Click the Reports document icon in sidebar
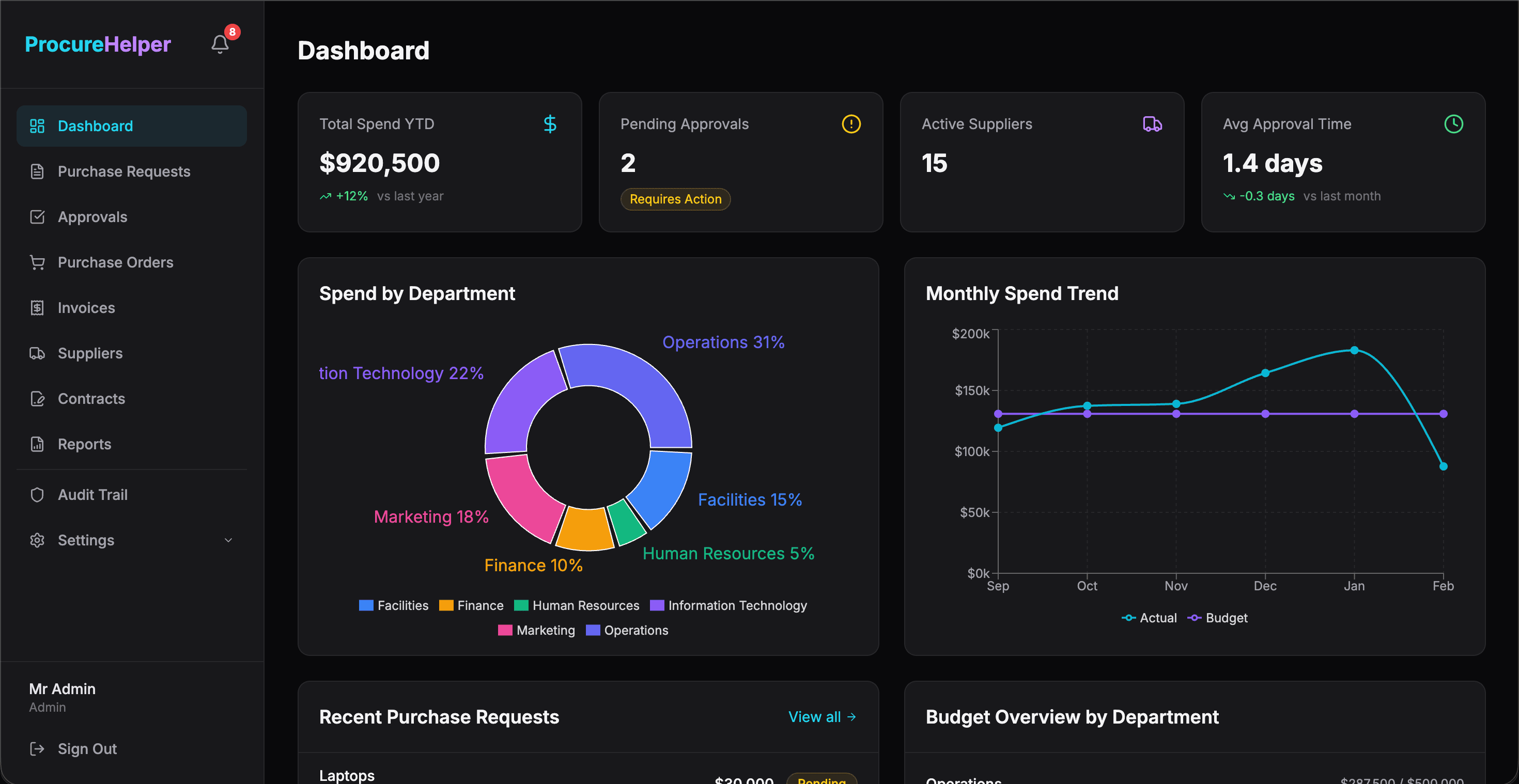The width and height of the screenshot is (1519, 784). [37, 444]
